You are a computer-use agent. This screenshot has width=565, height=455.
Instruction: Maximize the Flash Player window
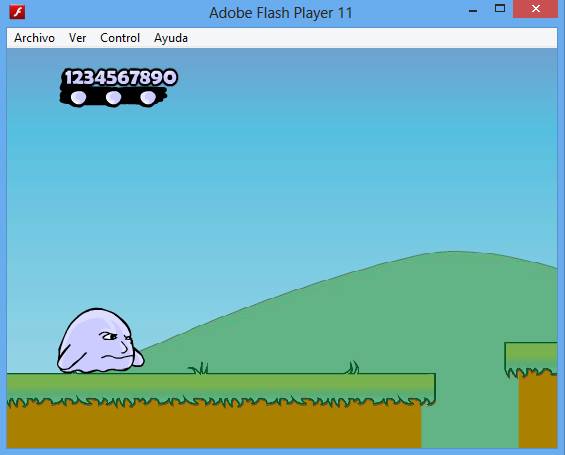pos(500,9)
